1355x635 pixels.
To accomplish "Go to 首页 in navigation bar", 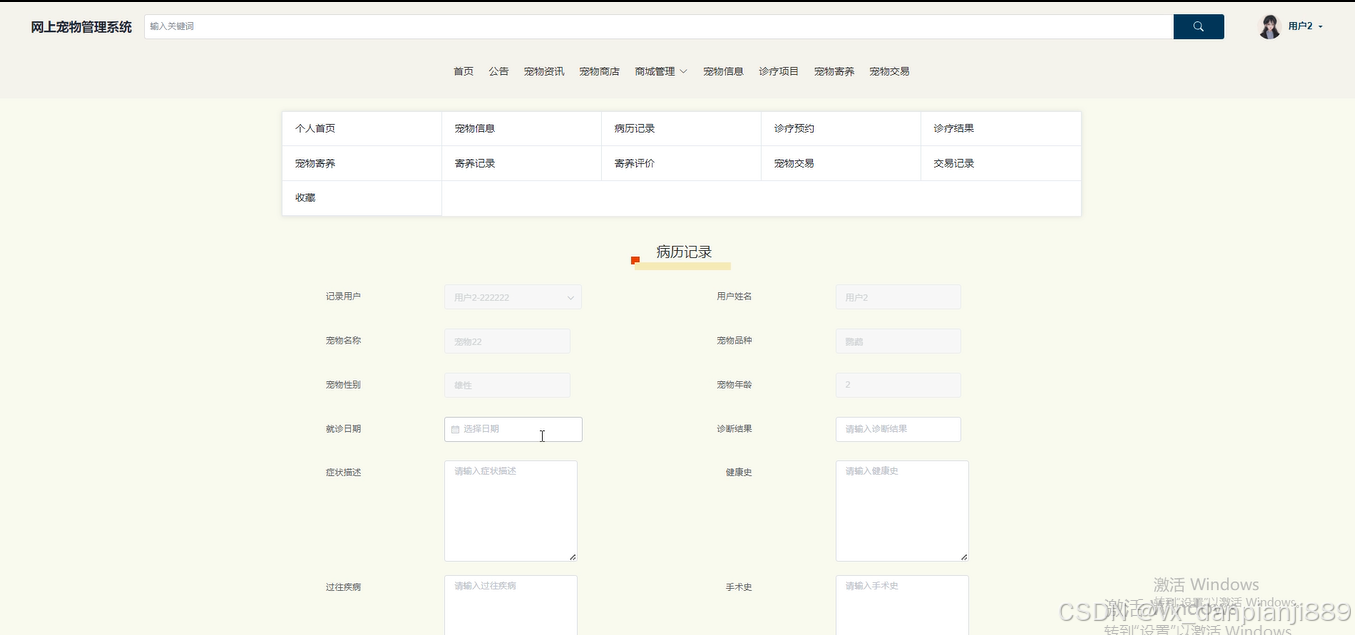I will pyautogui.click(x=463, y=72).
